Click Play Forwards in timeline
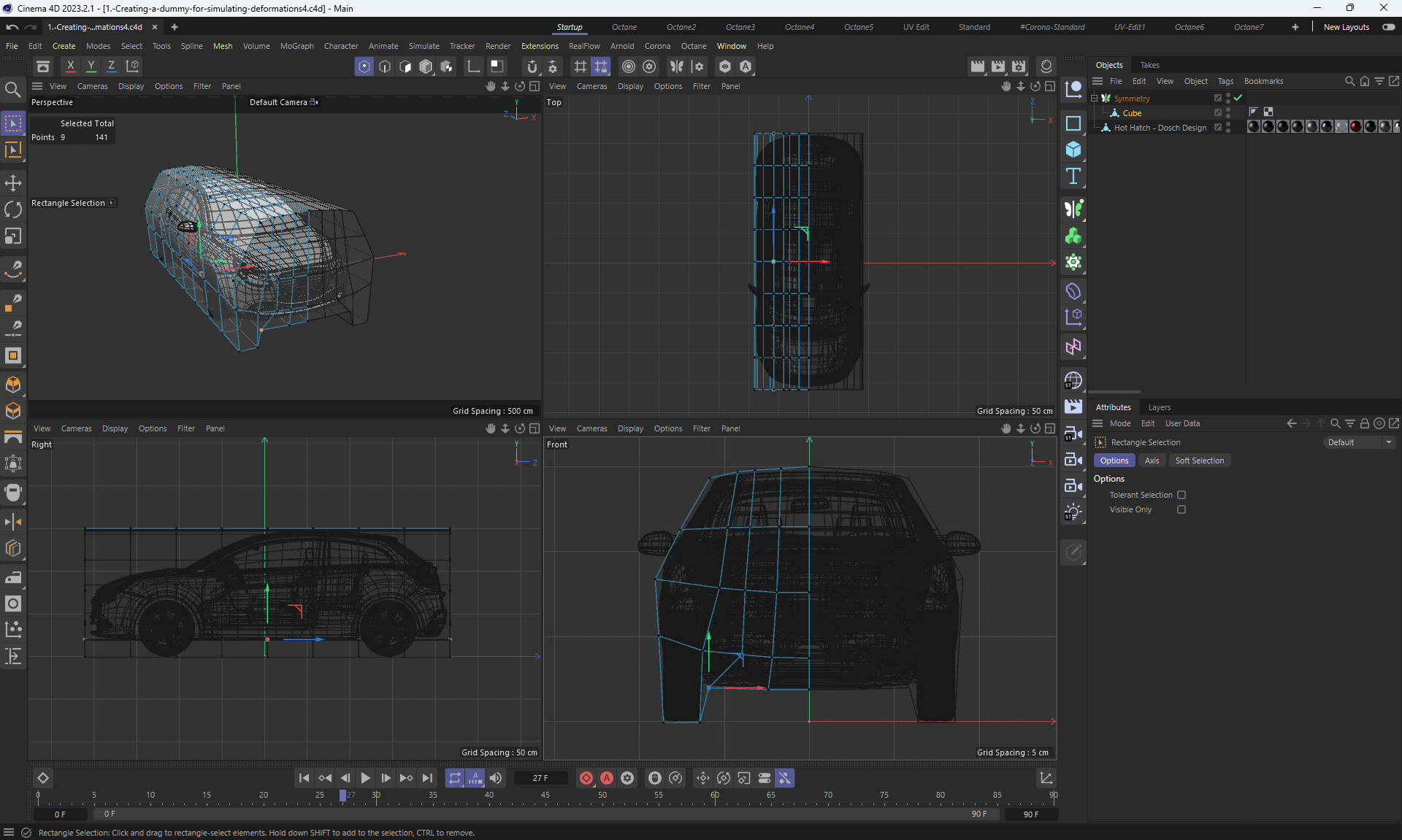Image resolution: width=1402 pixels, height=840 pixels. [x=366, y=778]
